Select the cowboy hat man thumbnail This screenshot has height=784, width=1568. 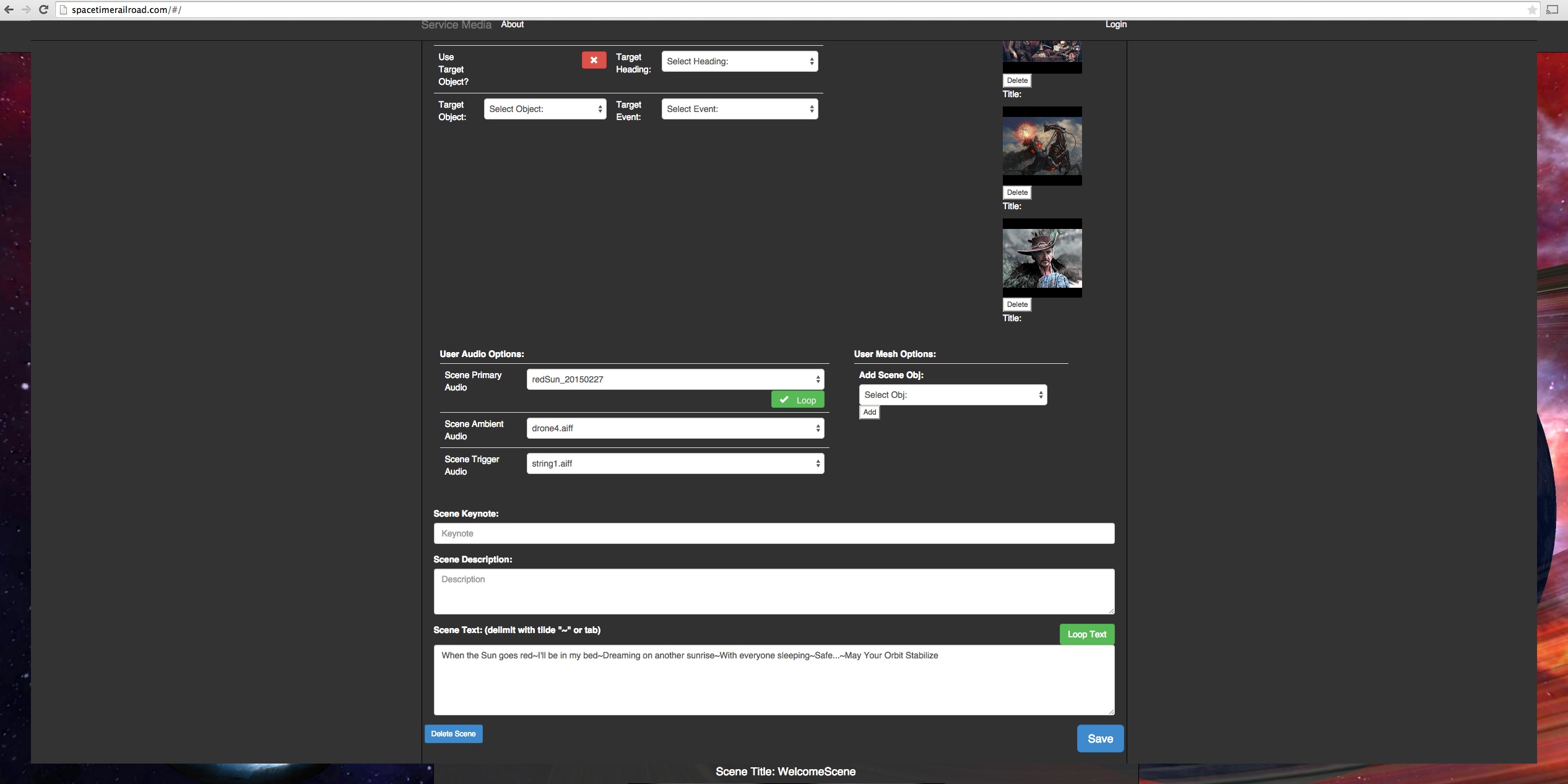coord(1042,258)
